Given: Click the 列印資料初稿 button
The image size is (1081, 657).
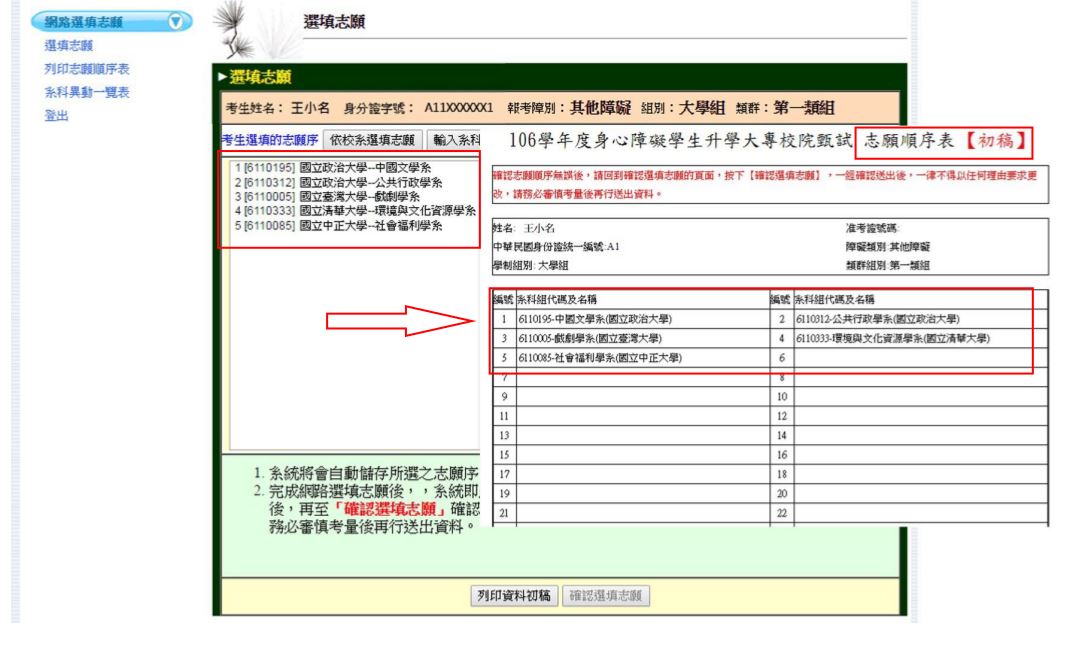Looking at the screenshot, I should click(514, 596).
